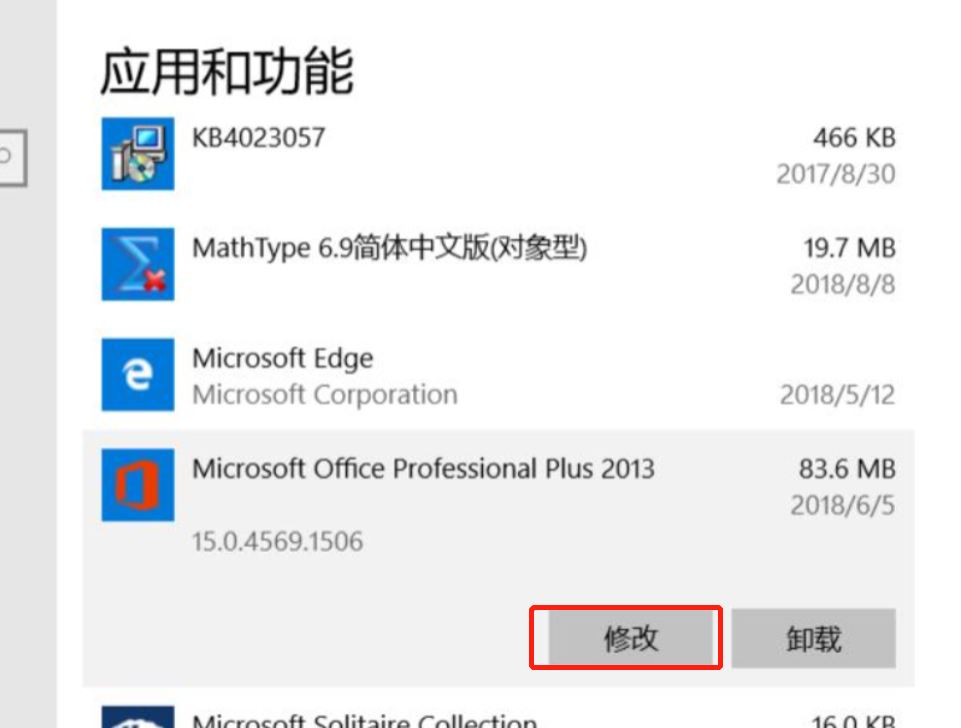
Task: Click the search box magnifier at left edge
Action: 8,157
